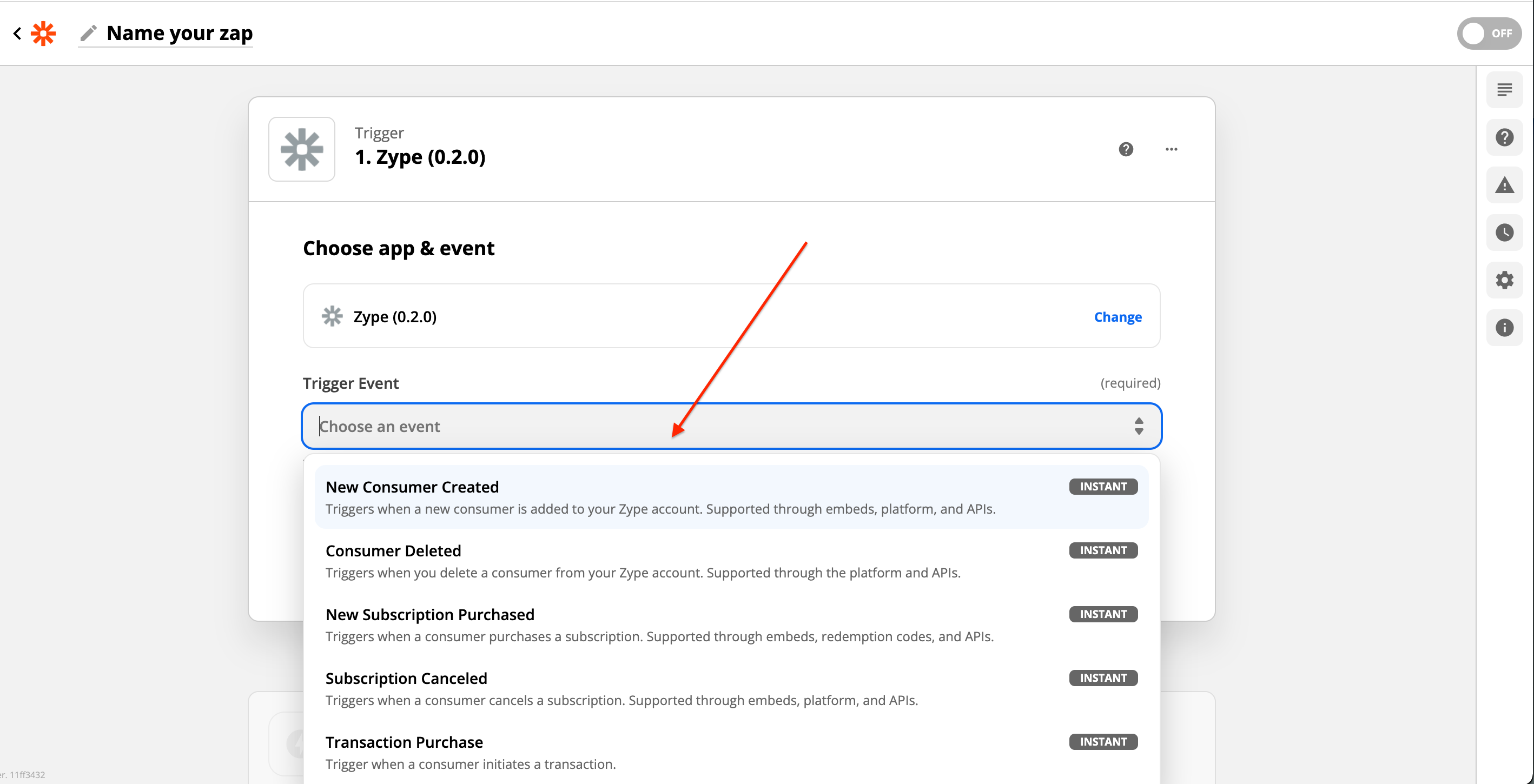This screenshot has width=1534, height=784.
Task: Click the INSTANT badge on Subscription Canceled
Action: [1103, 678]
